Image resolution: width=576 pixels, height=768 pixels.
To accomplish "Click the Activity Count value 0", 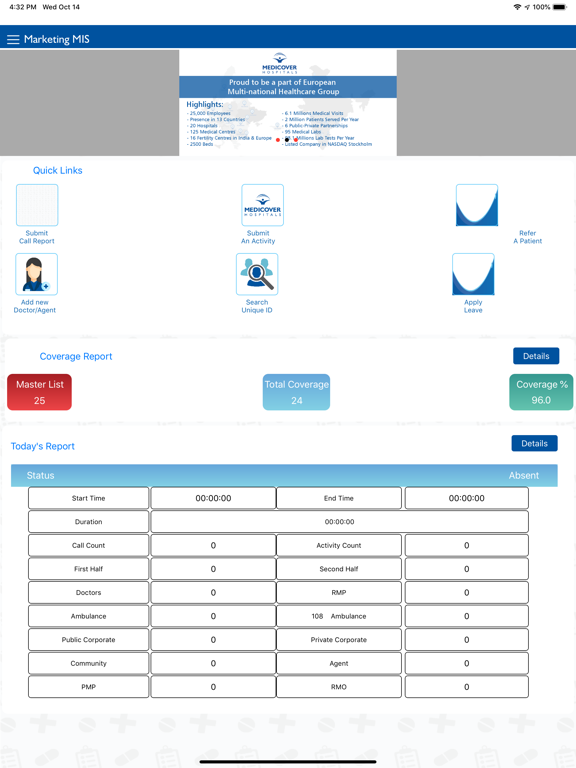I will point(467,545).
